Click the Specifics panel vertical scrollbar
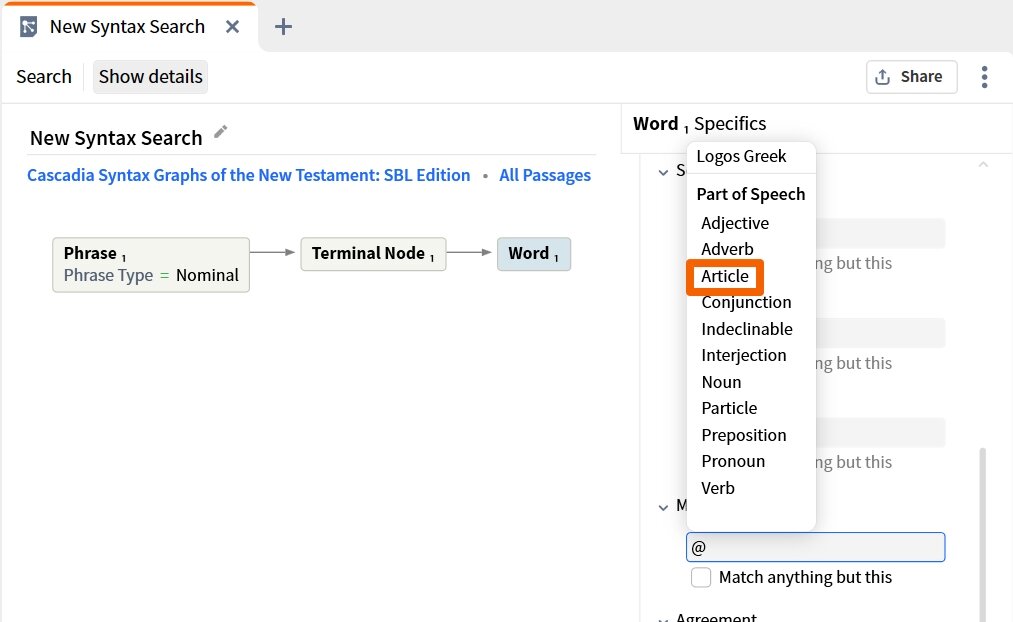The image size is (1013, 622). coord(983,533)
